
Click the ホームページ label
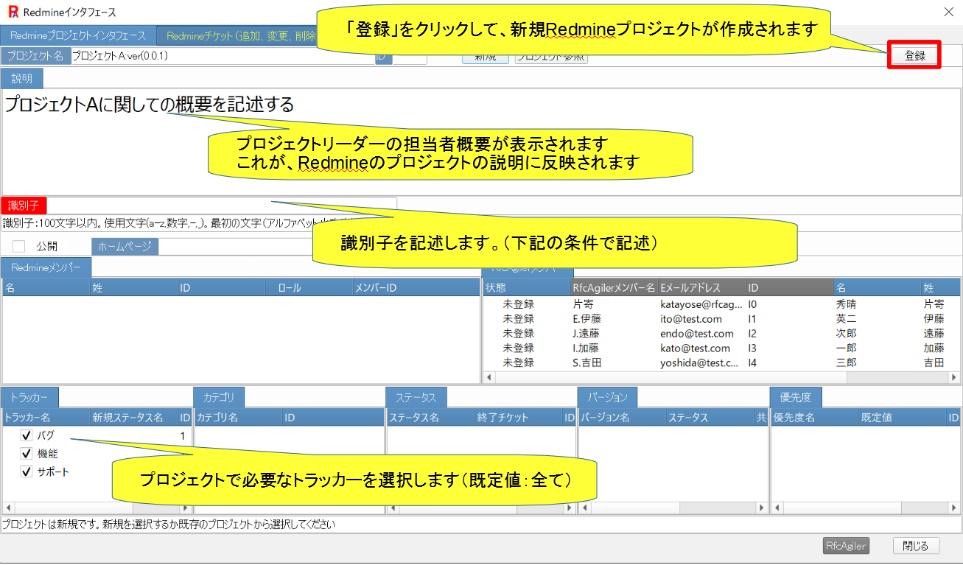pos(125,246)
